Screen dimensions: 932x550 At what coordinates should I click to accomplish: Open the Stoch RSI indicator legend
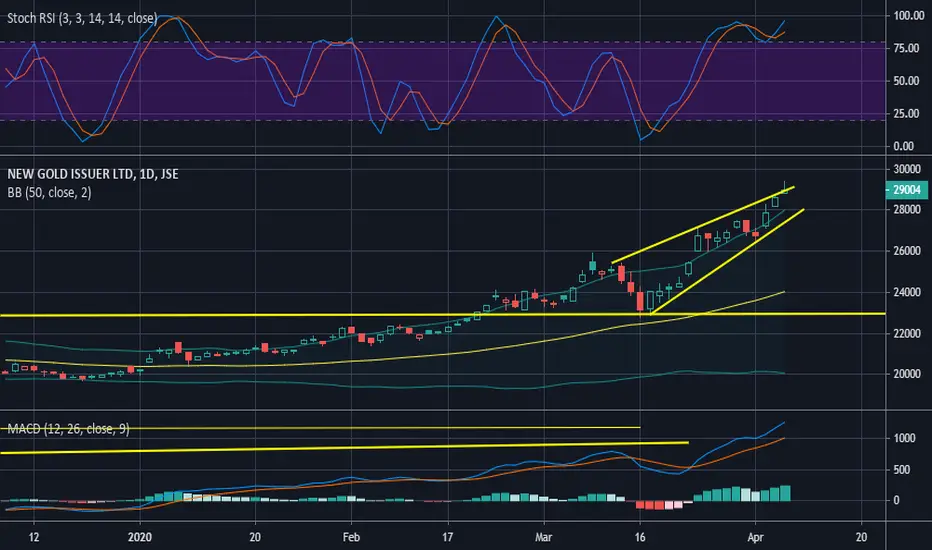point(82,18)
